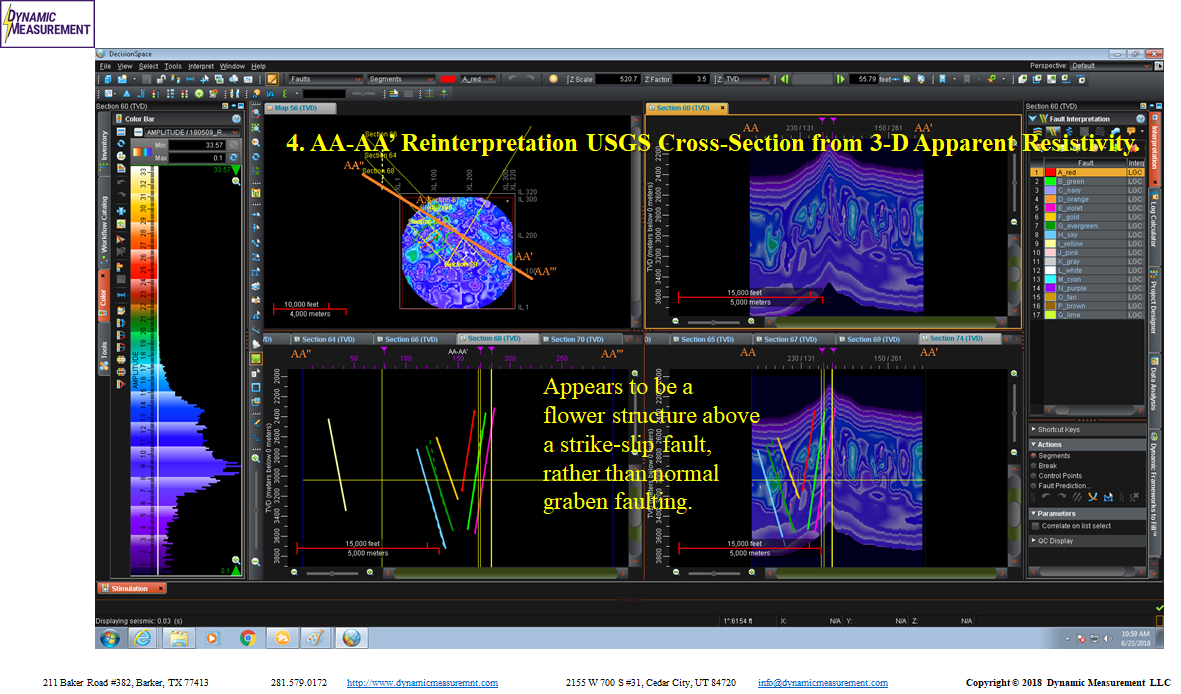Open the Perspective Default dropdown
This screenshot has height=694, width=1181.
coord(1110,66)
